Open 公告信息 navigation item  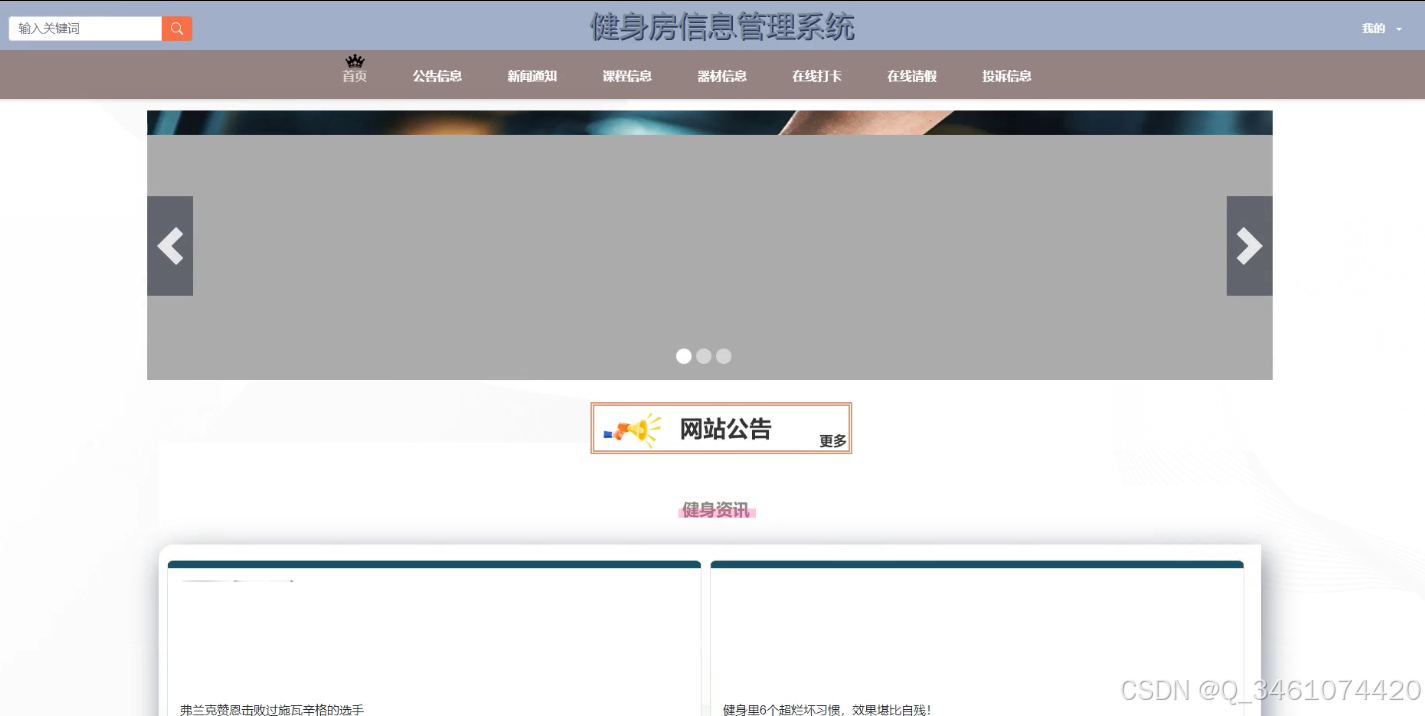(x=437, y=76)
